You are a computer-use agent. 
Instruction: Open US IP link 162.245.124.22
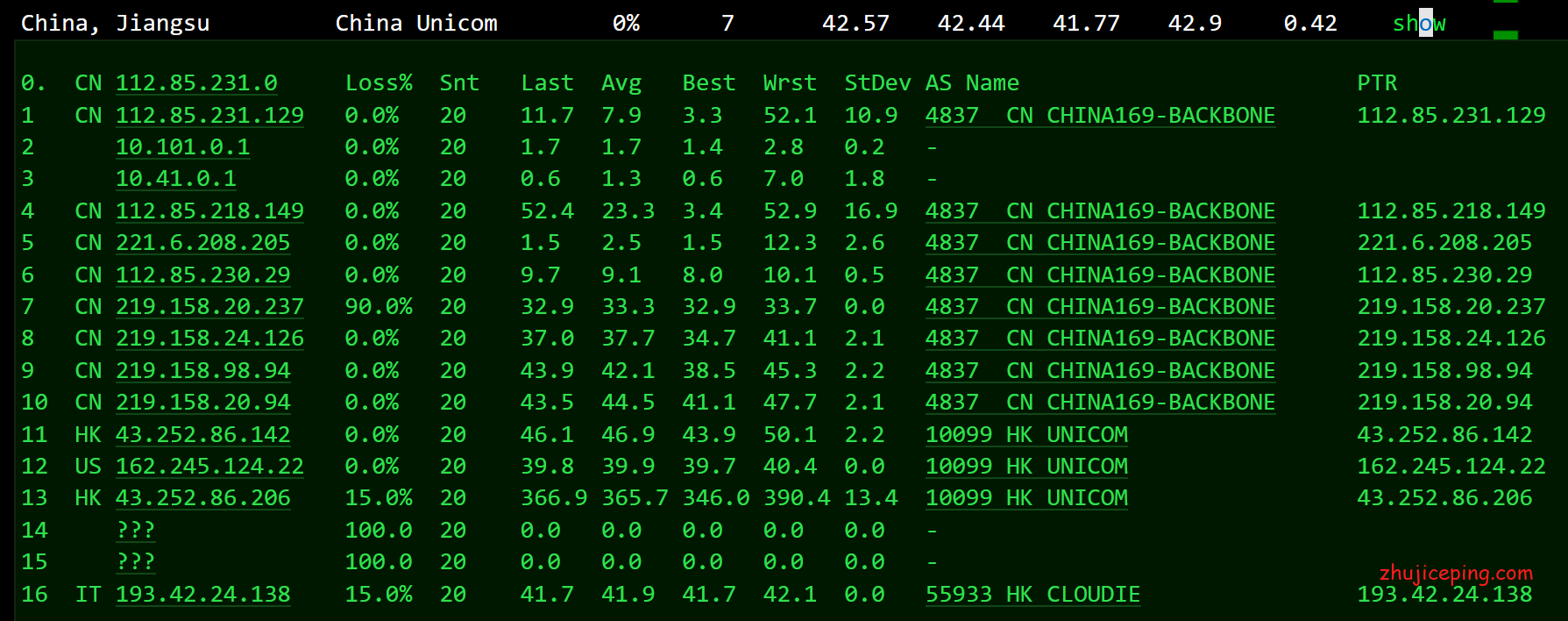(x=209, y=467)
